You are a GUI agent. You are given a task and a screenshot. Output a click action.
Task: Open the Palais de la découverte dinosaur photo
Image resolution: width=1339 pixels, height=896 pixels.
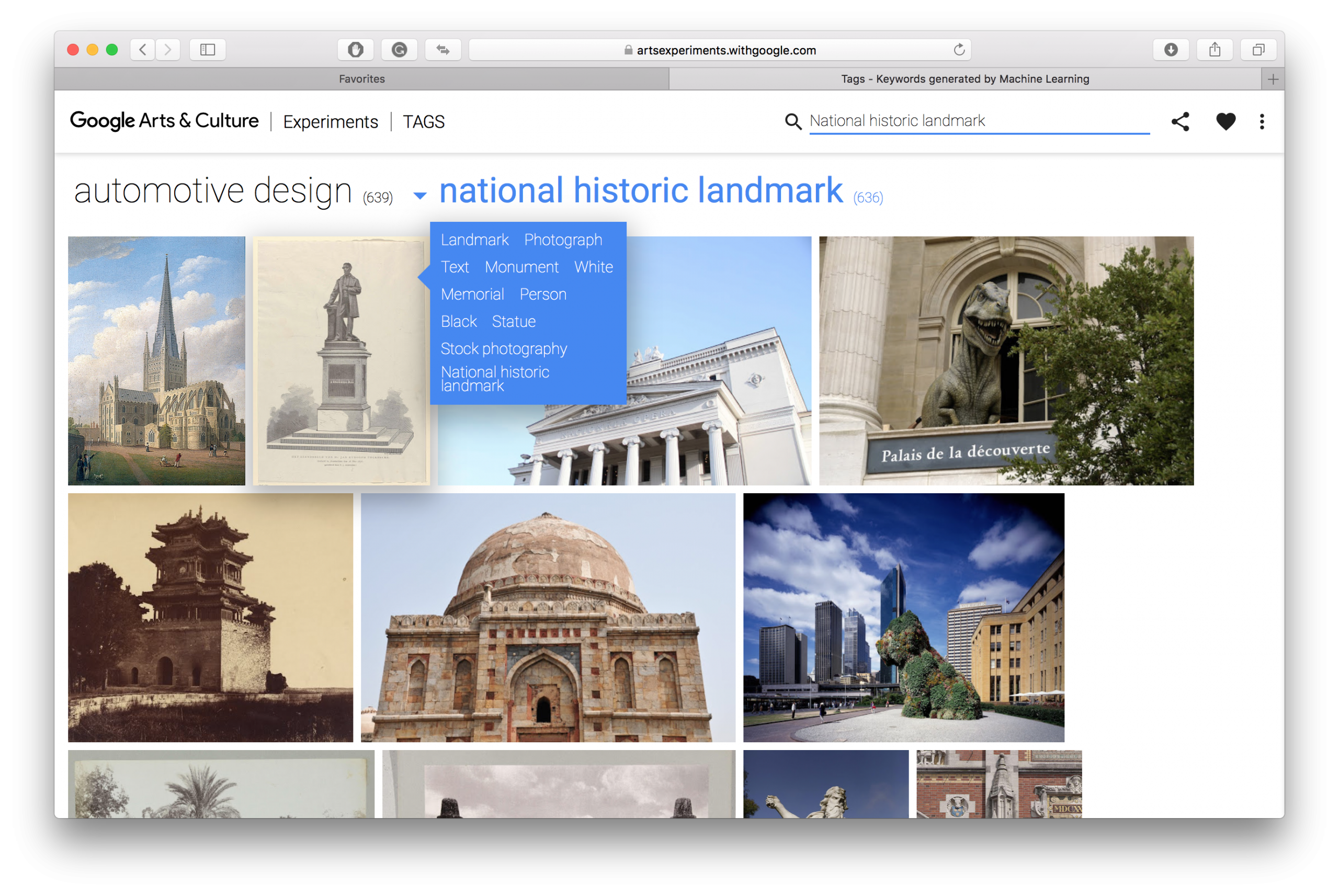(1006, 360)
